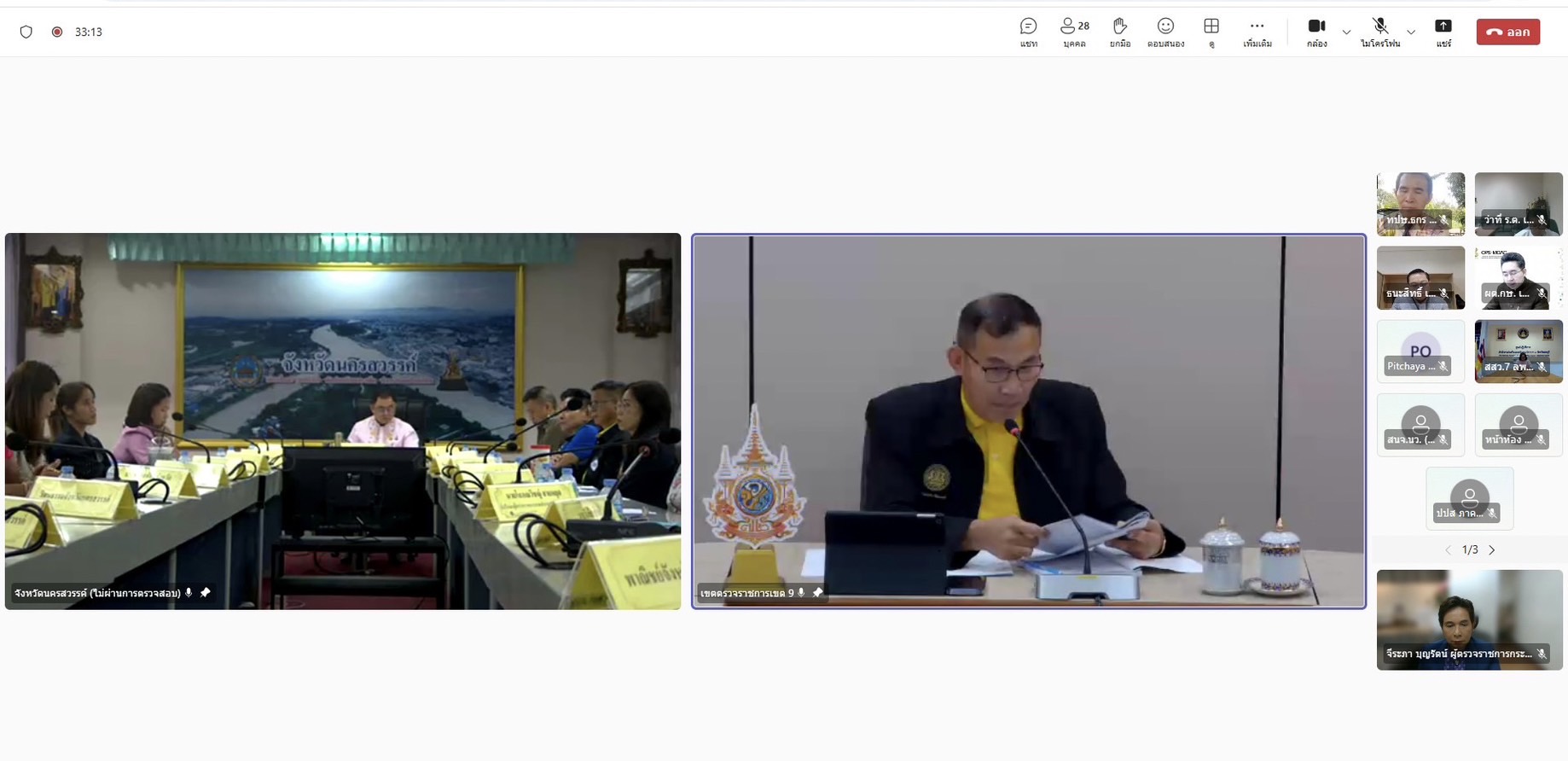Screen dimensions: 1568x761
Task: Open the meeting chat panel
Action: [1028, 32]
